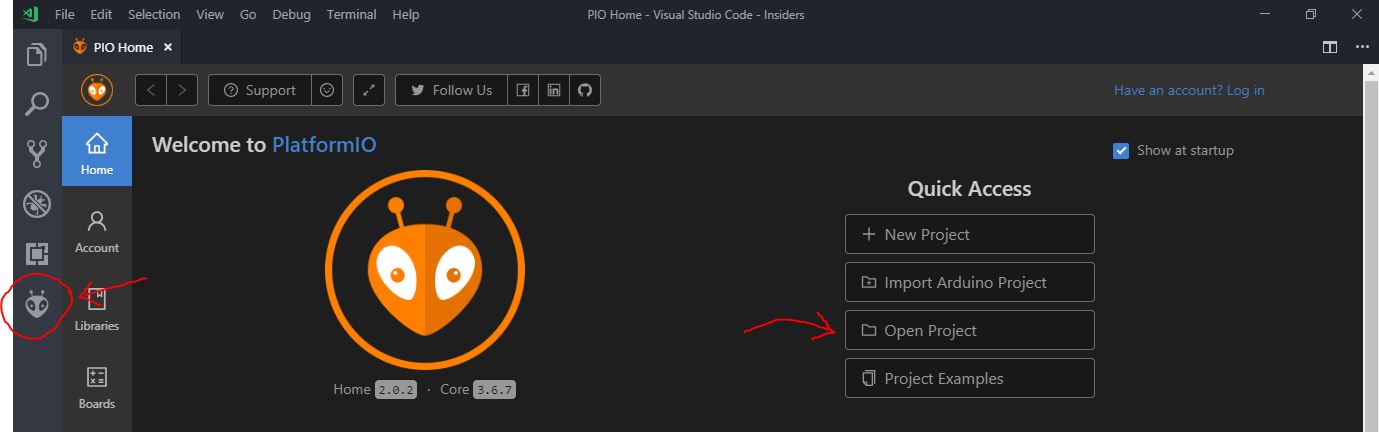
Task: Open PlatformIO alien icon in activity bar
Action: tap(37, 303)
